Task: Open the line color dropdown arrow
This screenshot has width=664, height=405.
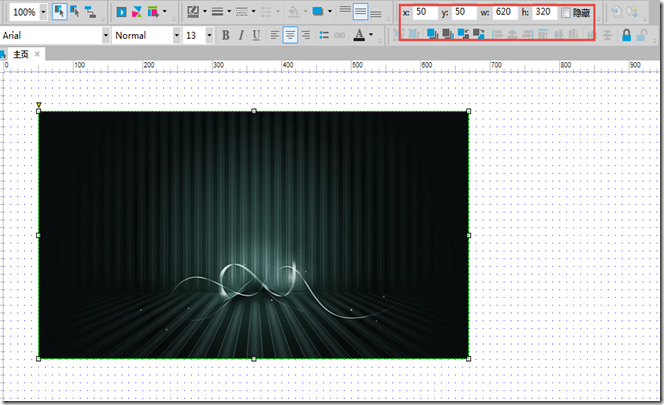Action: pyautogui.click(x=205, y=11)
